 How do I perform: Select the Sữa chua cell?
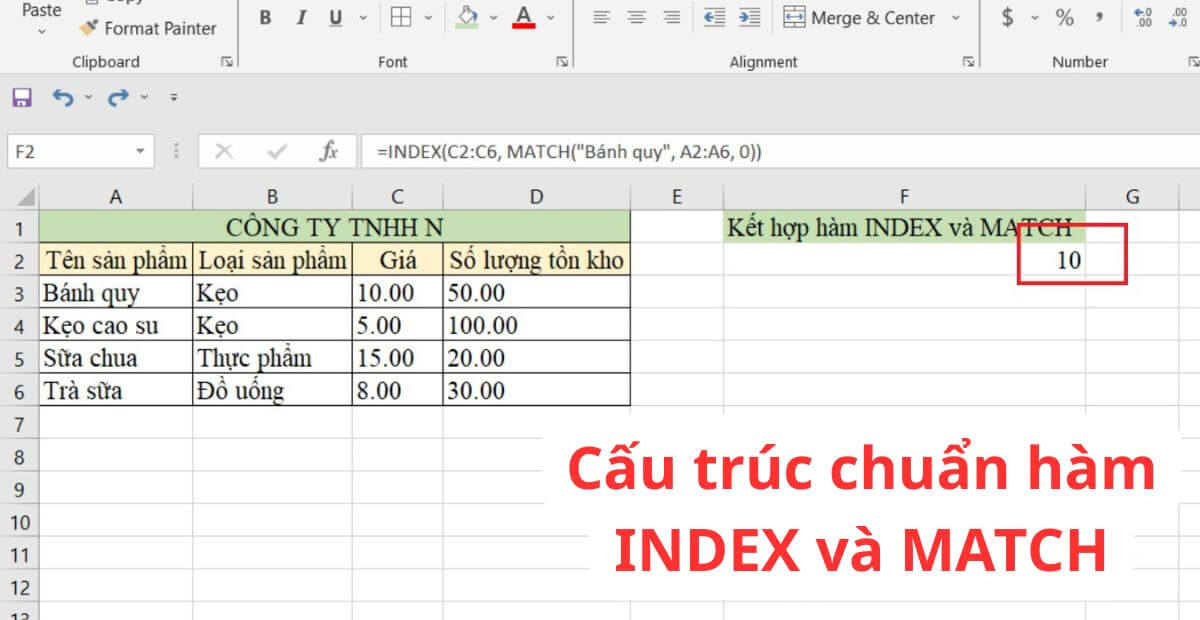point(116,358)
